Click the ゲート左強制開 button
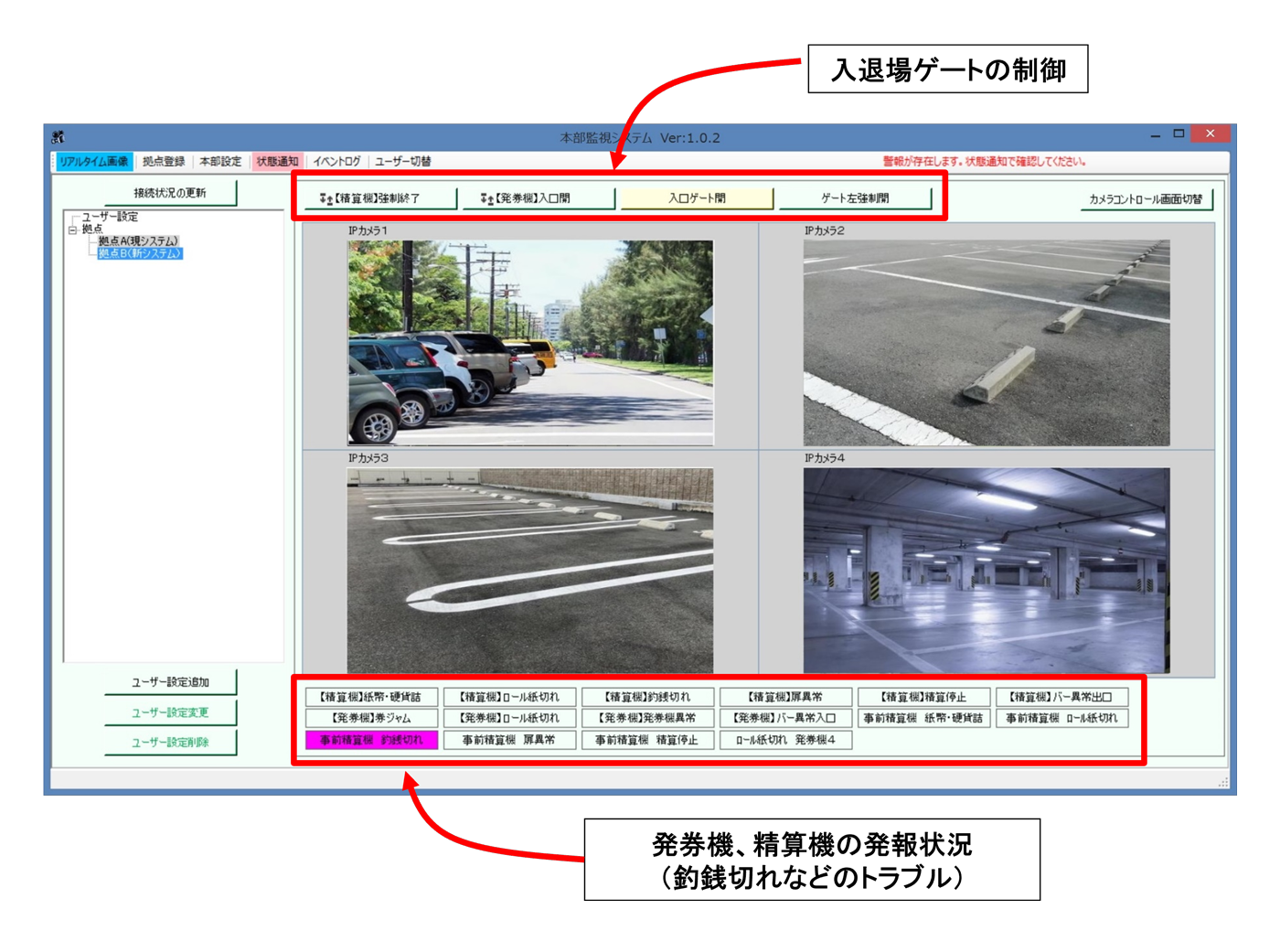Viewport: 1280px width, 952px height. coord(855,198)
